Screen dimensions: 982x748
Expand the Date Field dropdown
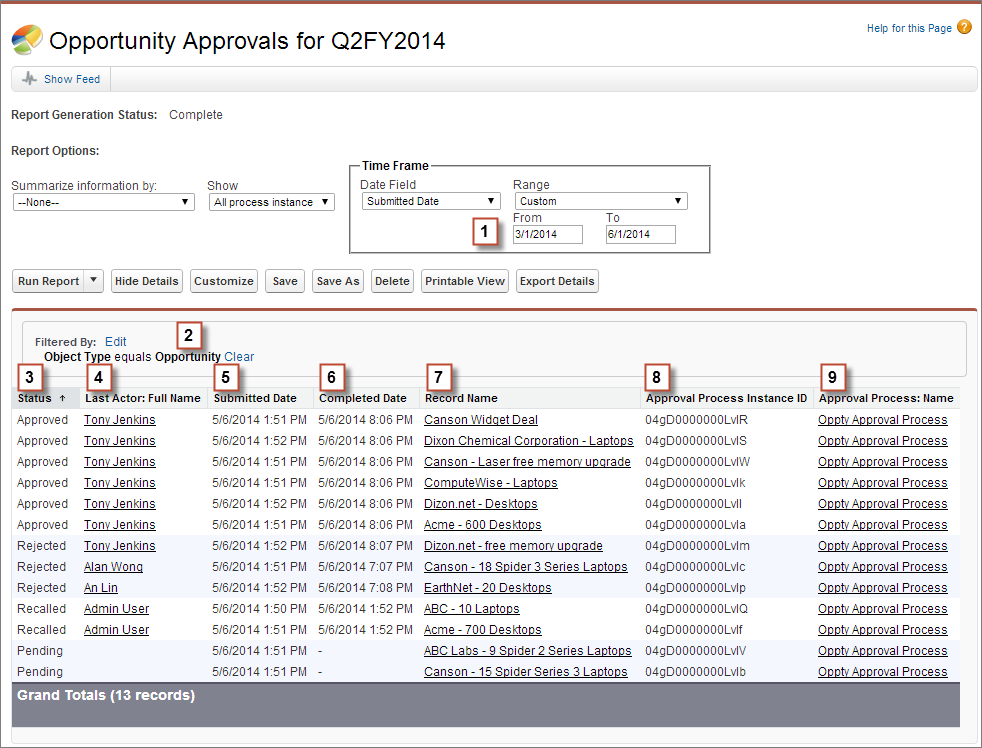430,201
